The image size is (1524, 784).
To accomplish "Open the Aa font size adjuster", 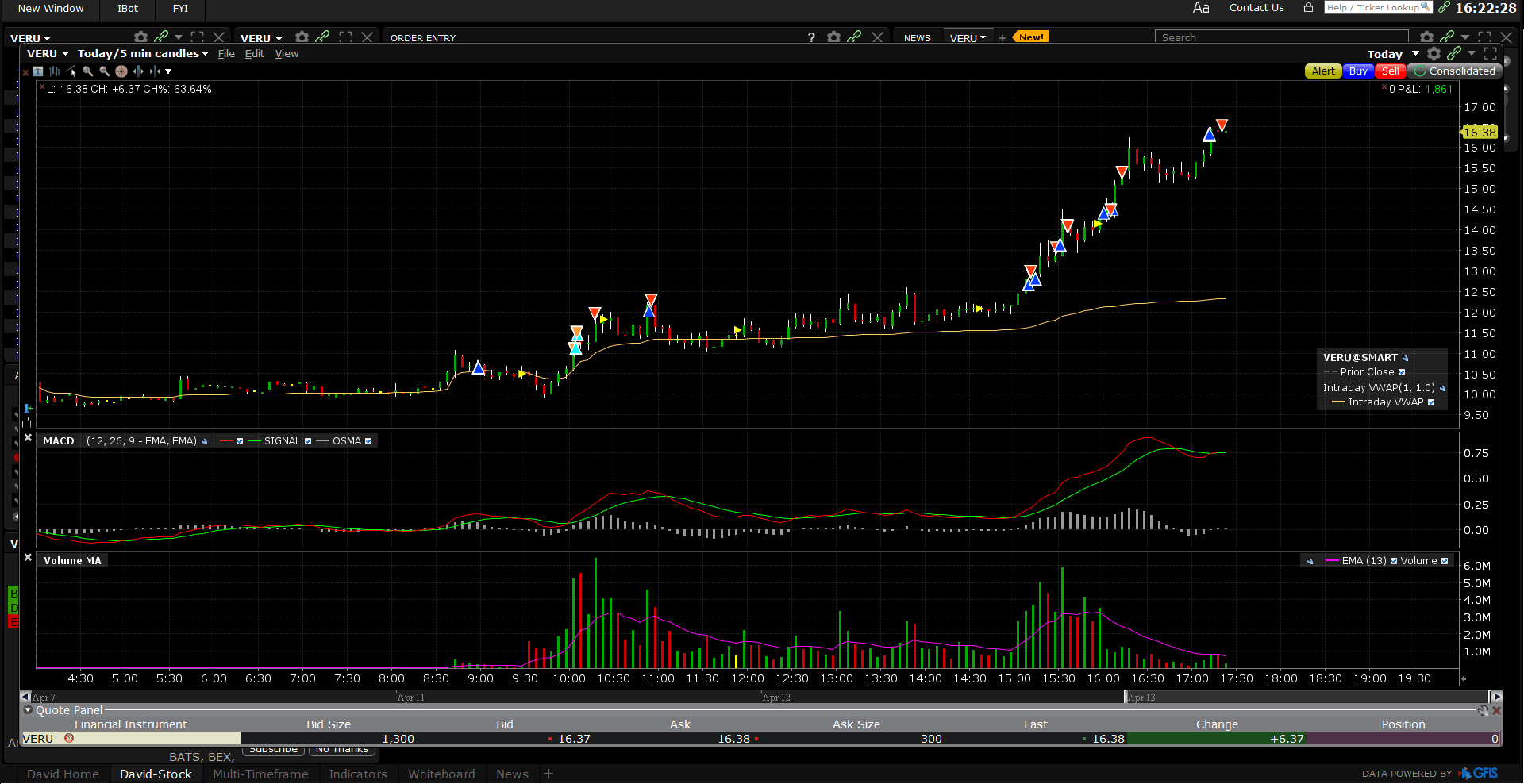I will [1201, 8].
